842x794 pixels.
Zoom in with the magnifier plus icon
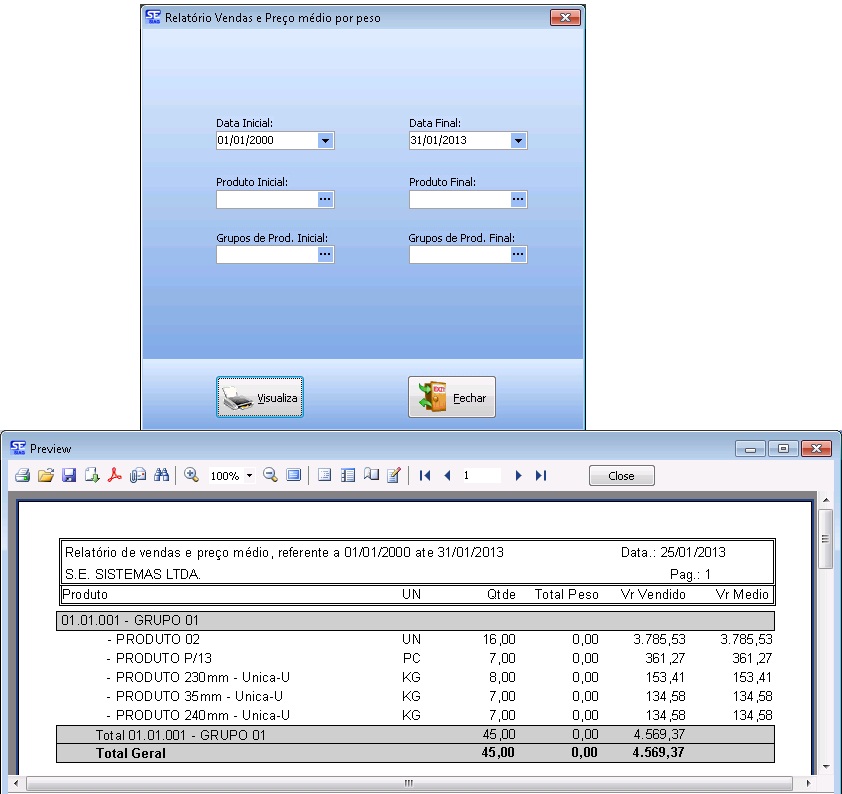pos(191,476)
